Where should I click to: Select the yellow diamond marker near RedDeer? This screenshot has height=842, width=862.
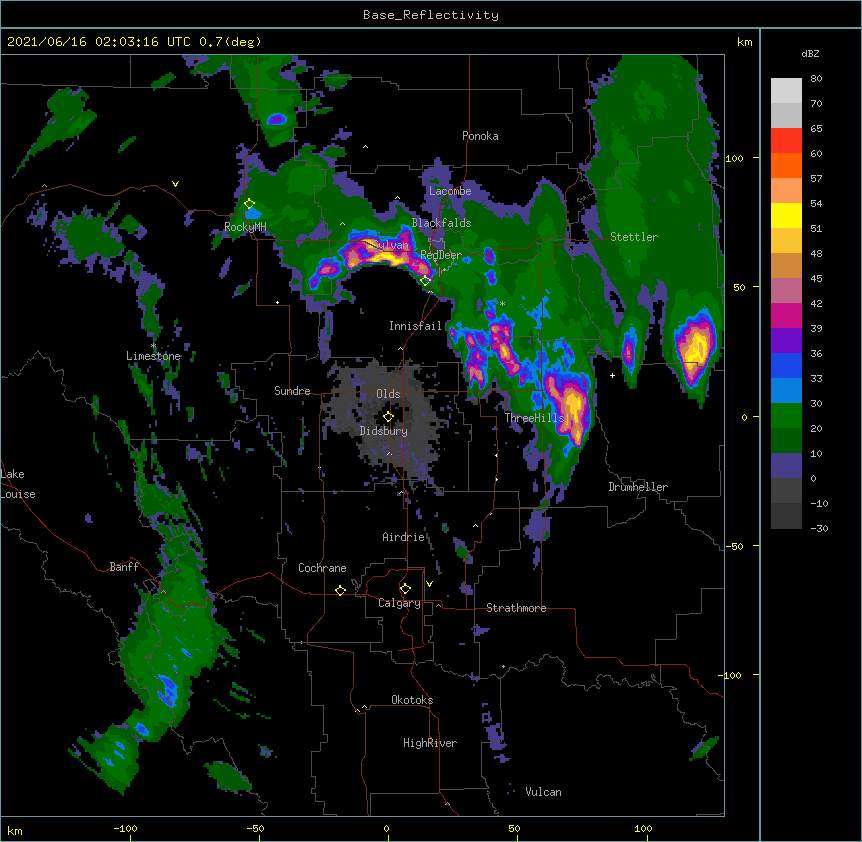[x=426, y=281]
